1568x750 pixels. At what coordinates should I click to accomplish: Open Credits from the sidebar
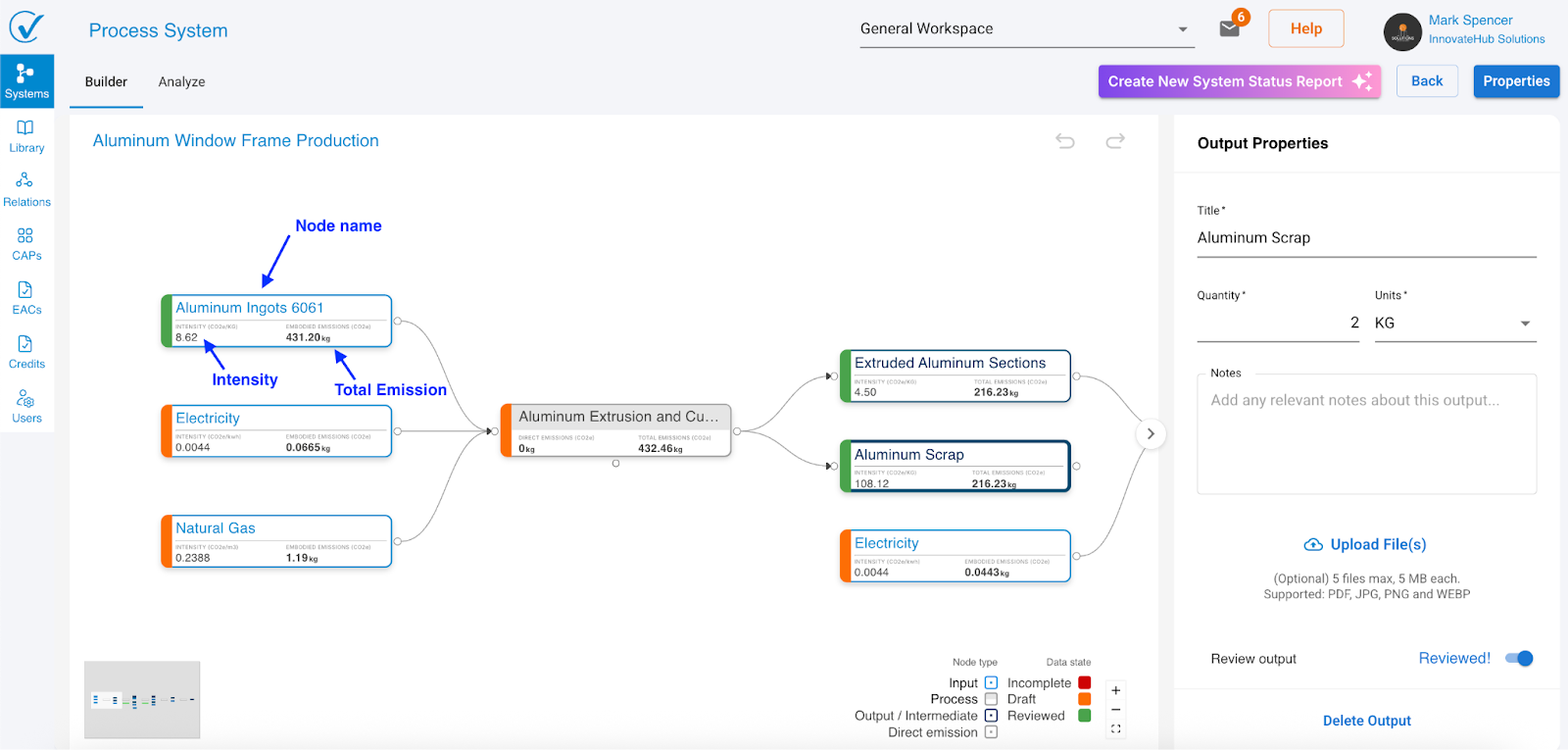pos(26,351)
